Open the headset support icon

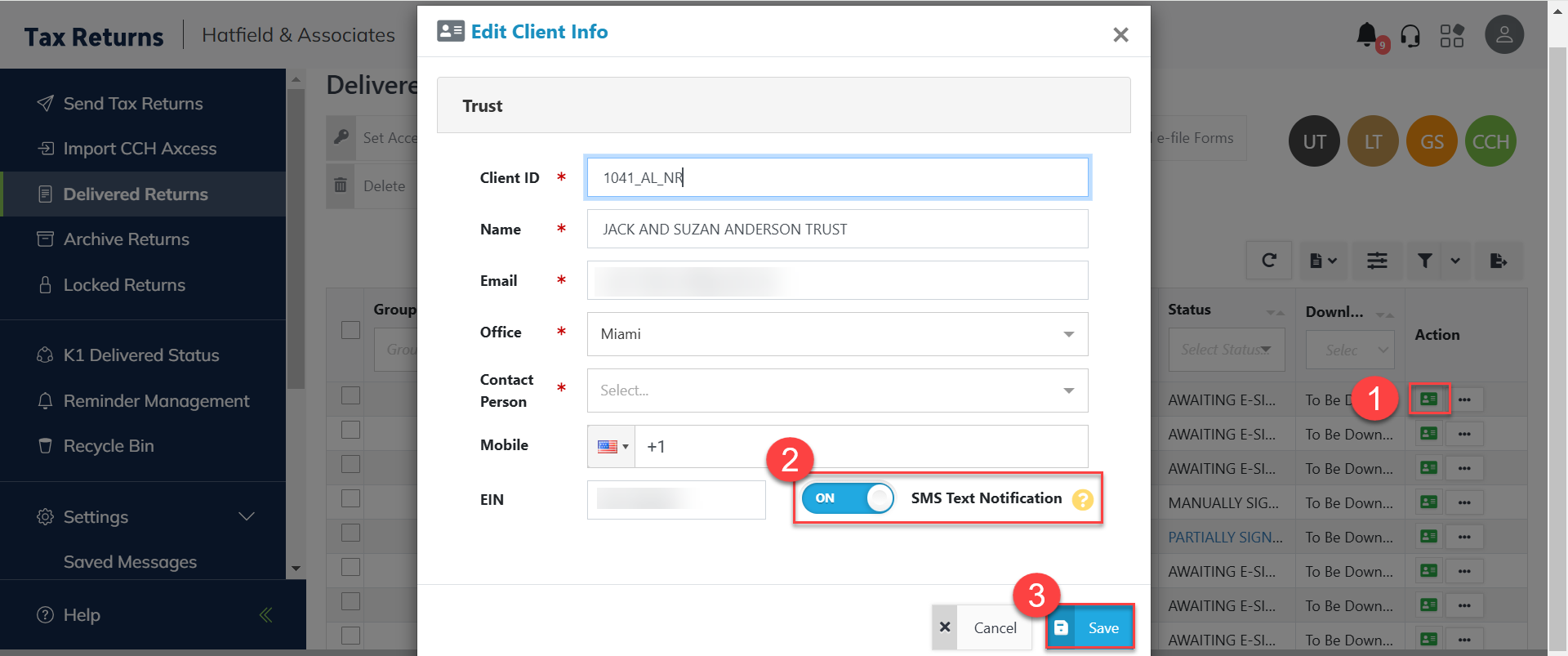[1410, 36]
